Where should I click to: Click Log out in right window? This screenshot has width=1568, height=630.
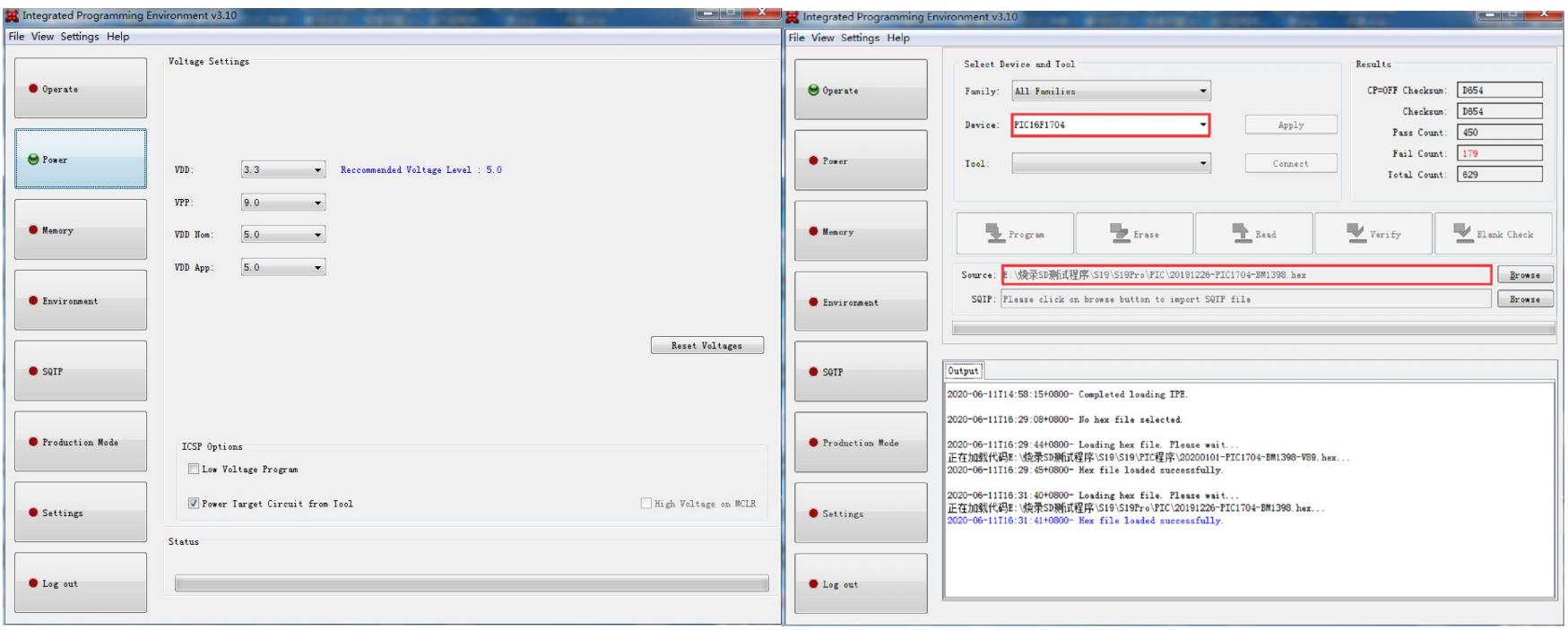(x=861, y=583)
